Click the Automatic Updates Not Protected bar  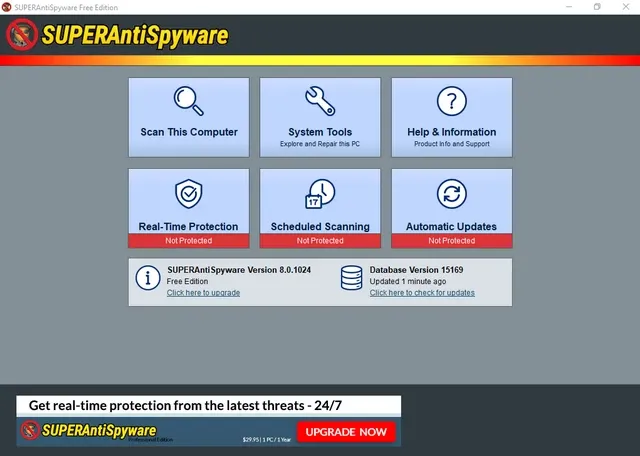(452, 241)
